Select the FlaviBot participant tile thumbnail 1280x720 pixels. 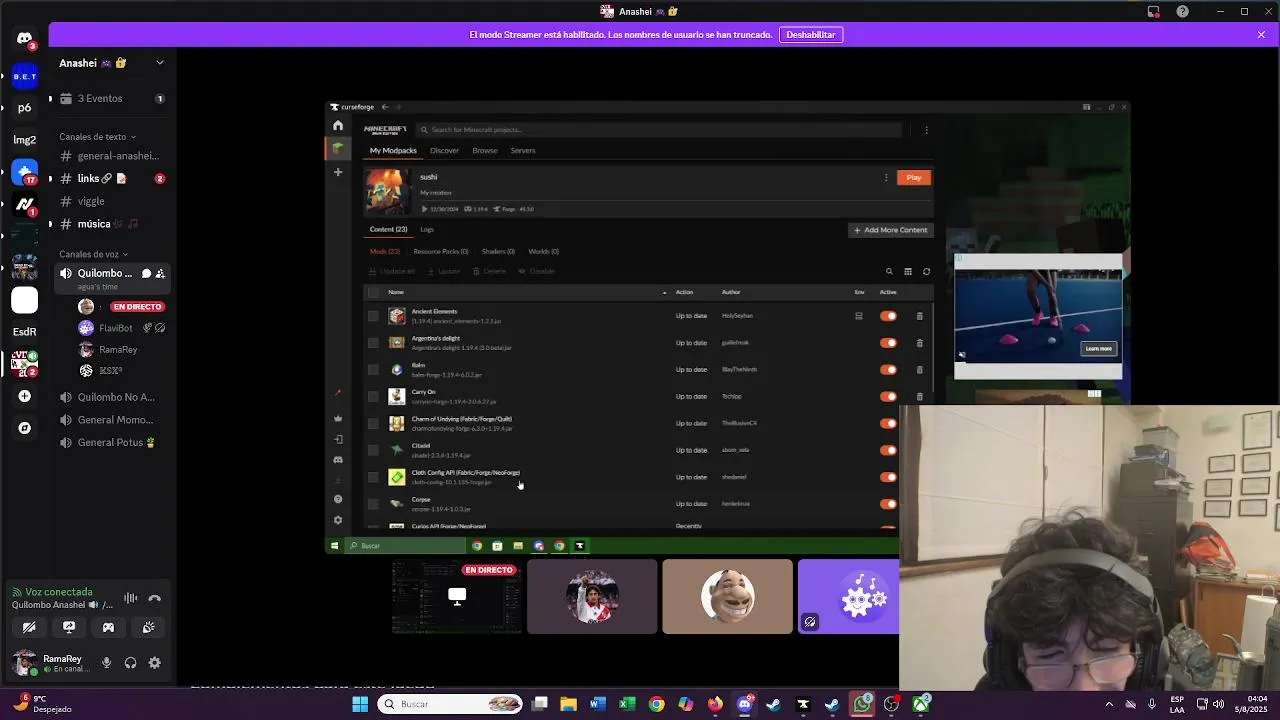(x=848, y=597)
